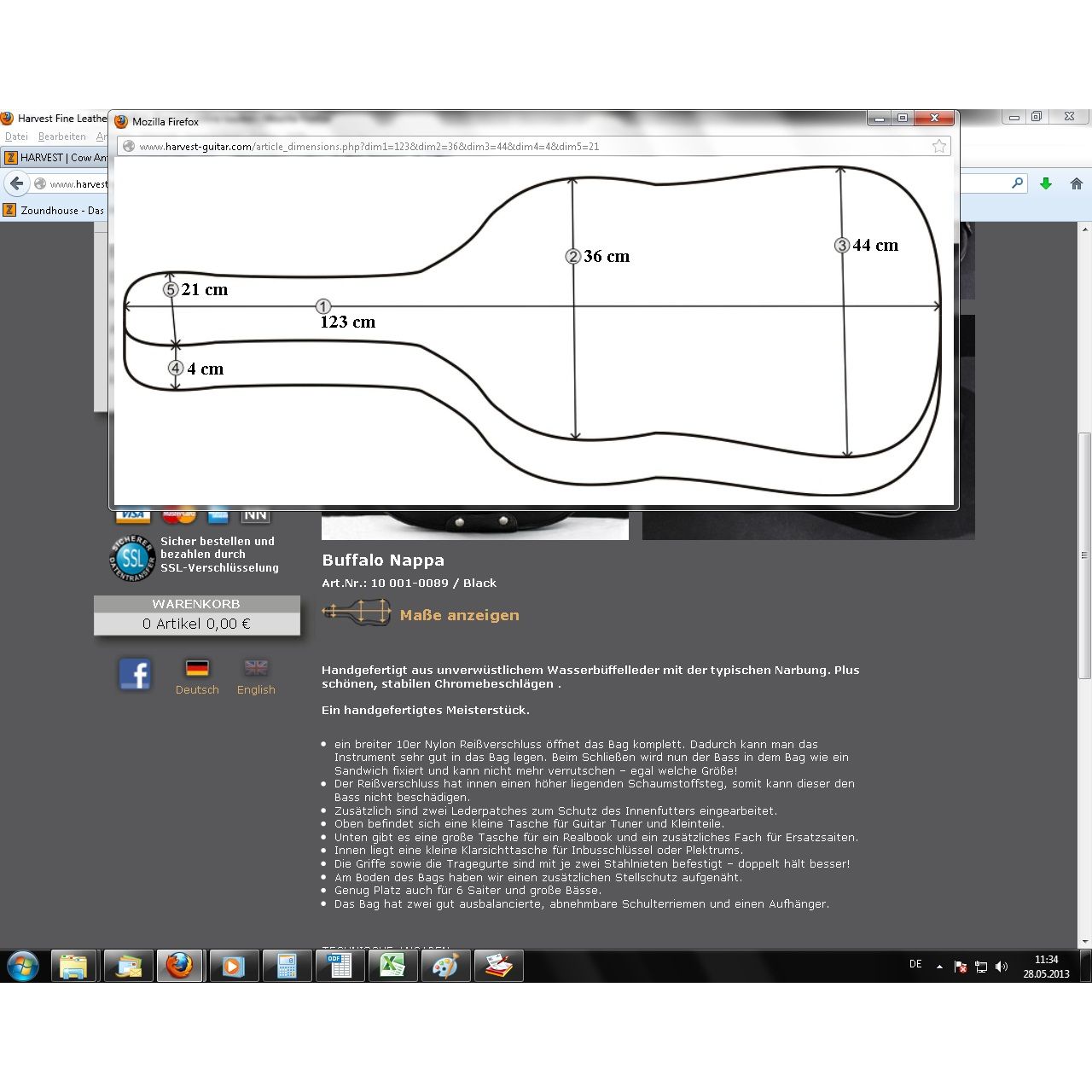The height and width of the screenshot is (1092, 1092).
Task: Click the 123 cm dimension label
Action: pos(347,322)
